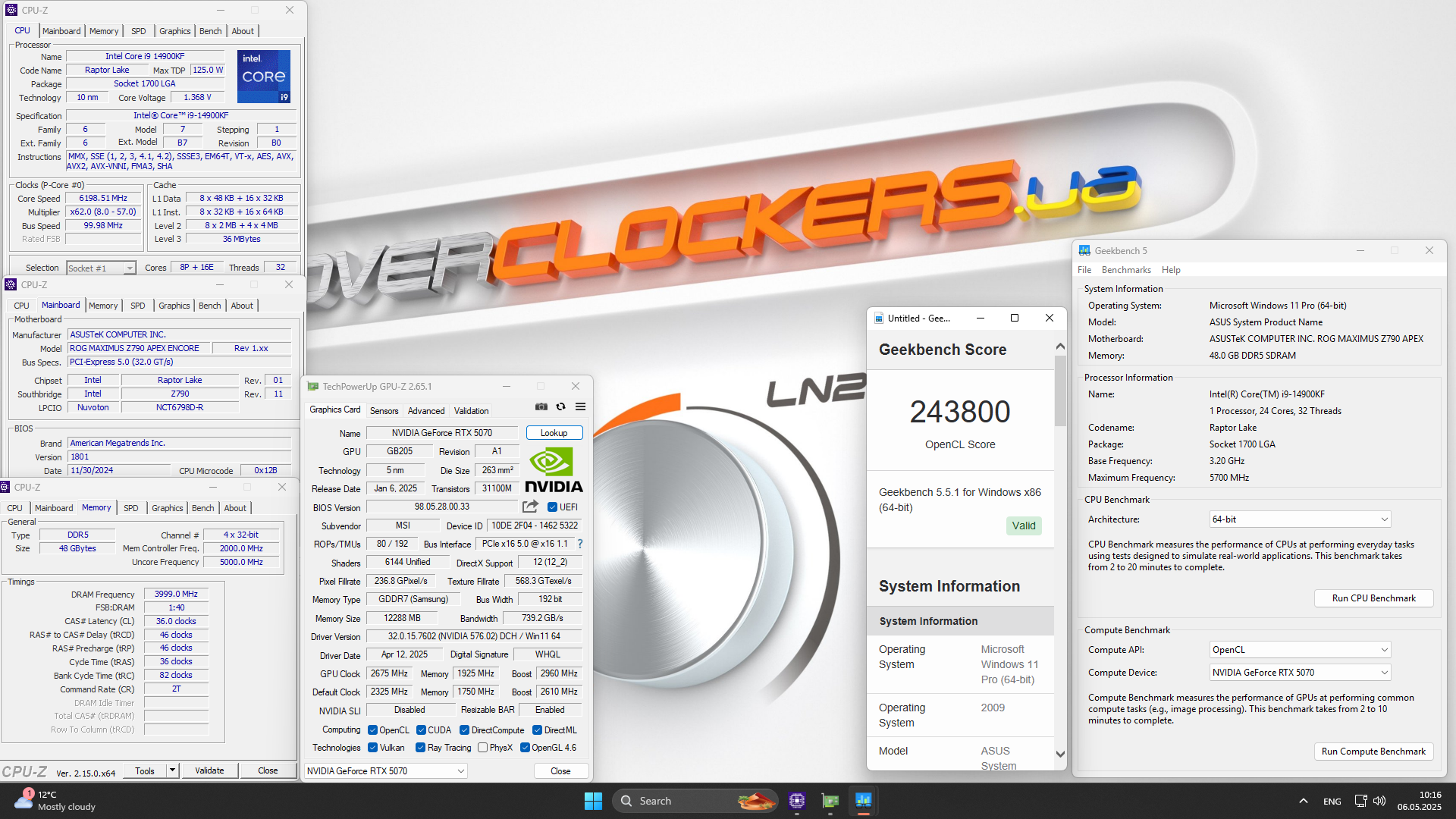1456x819 pixels.
Task: Toggle the Ray Tracing checkbox
Action: [421, 748]
